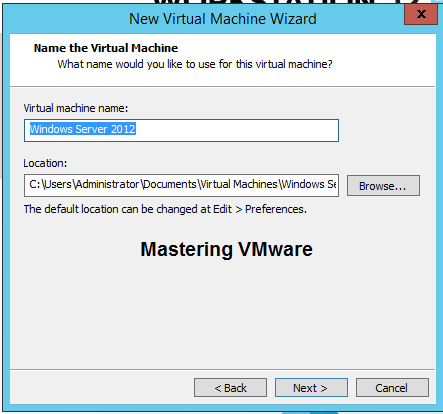
Task: Go to previous step with Back
Action: click(x=230, y=388)
